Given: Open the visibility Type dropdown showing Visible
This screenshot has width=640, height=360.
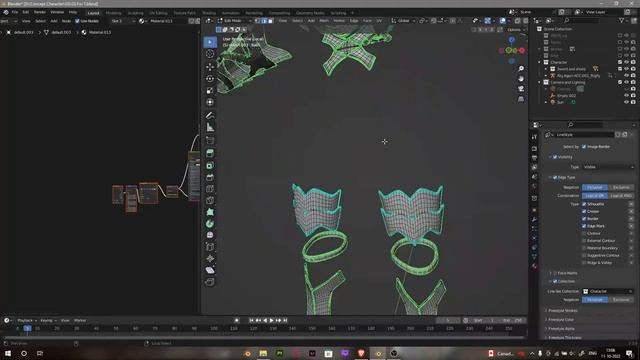Looking at the screenshot, I should point(608,167).
